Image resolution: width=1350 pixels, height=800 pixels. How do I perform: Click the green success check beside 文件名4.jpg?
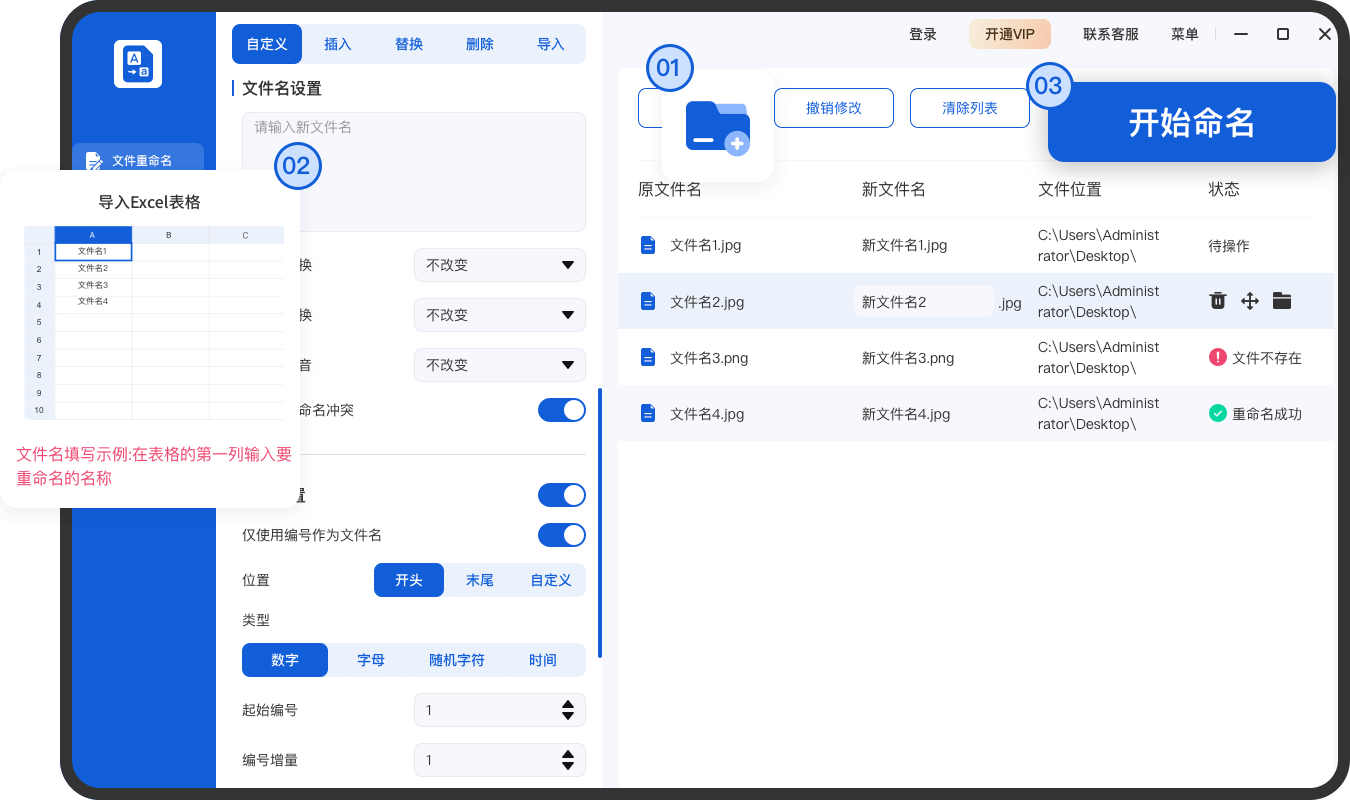point(1217,413)
